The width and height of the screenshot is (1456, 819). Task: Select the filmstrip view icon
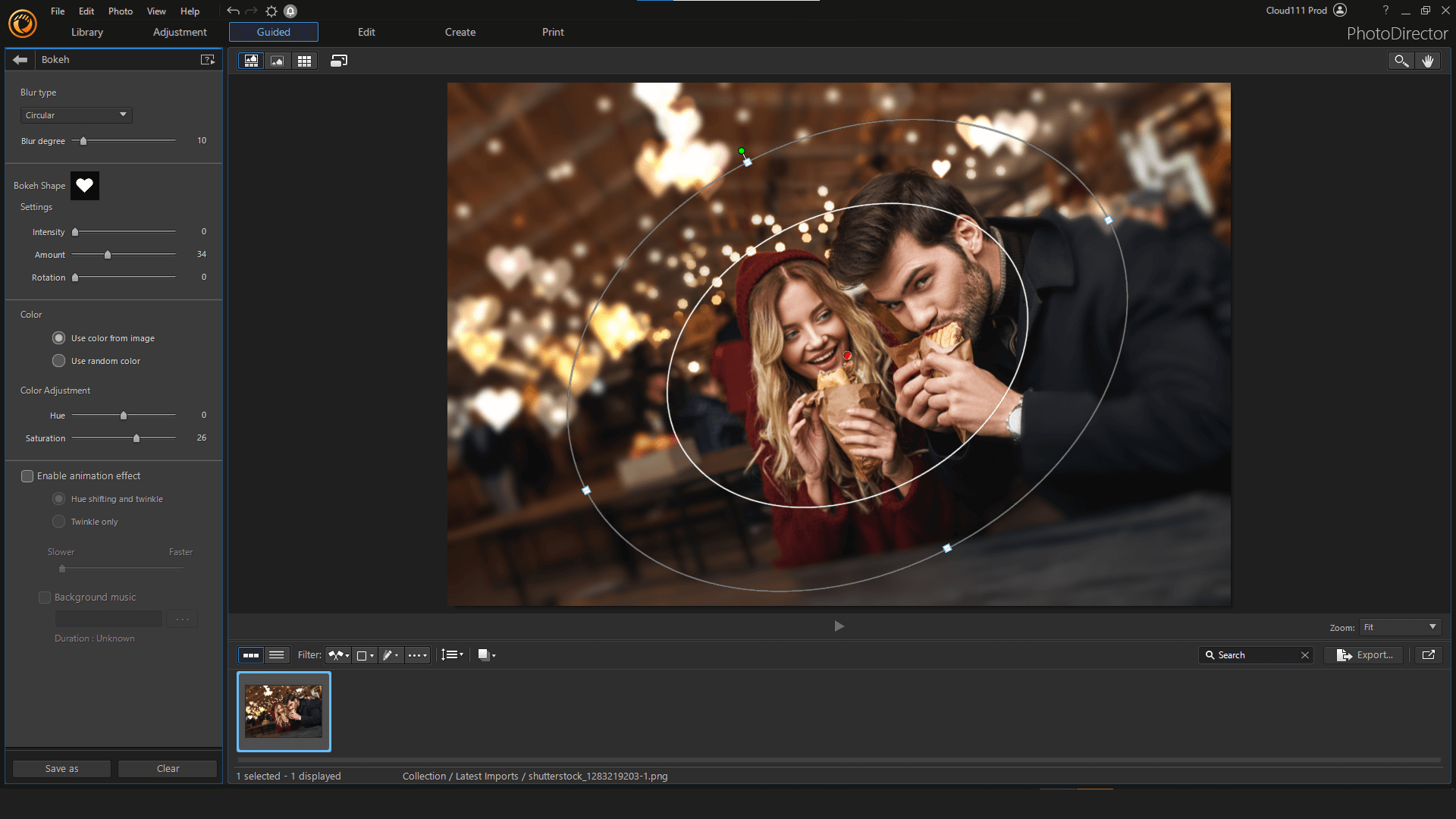250,61
